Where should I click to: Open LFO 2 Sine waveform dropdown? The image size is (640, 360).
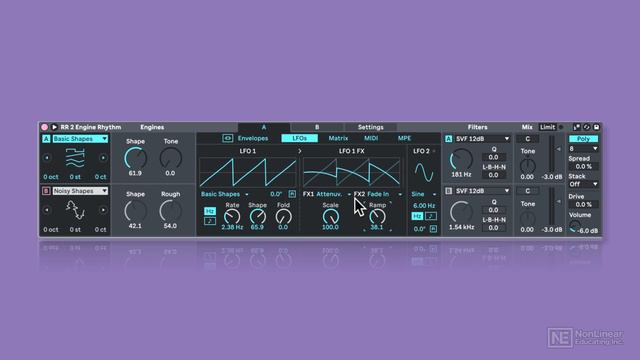click(x=424, y=194)
